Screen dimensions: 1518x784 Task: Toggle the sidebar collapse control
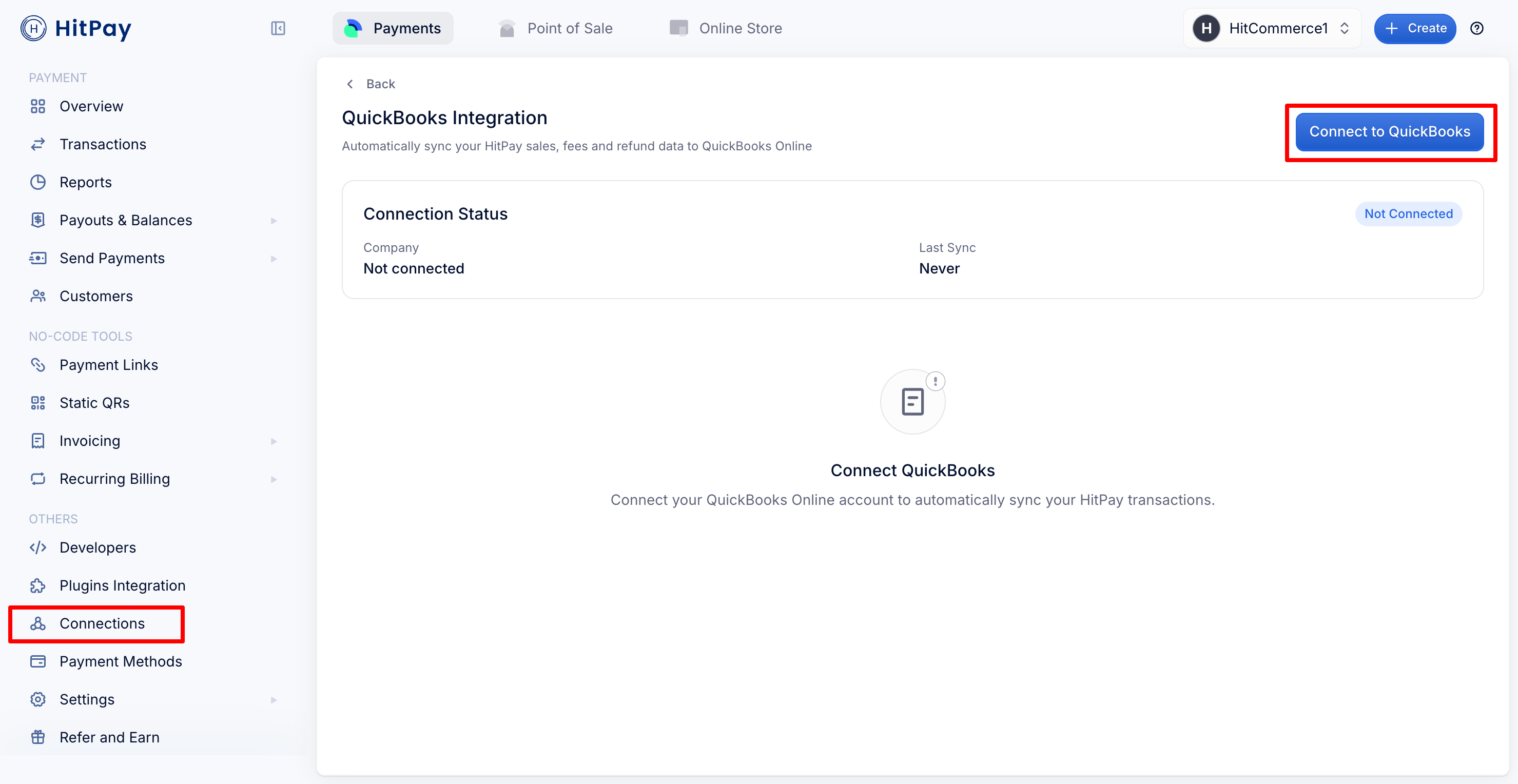[278, 28]
